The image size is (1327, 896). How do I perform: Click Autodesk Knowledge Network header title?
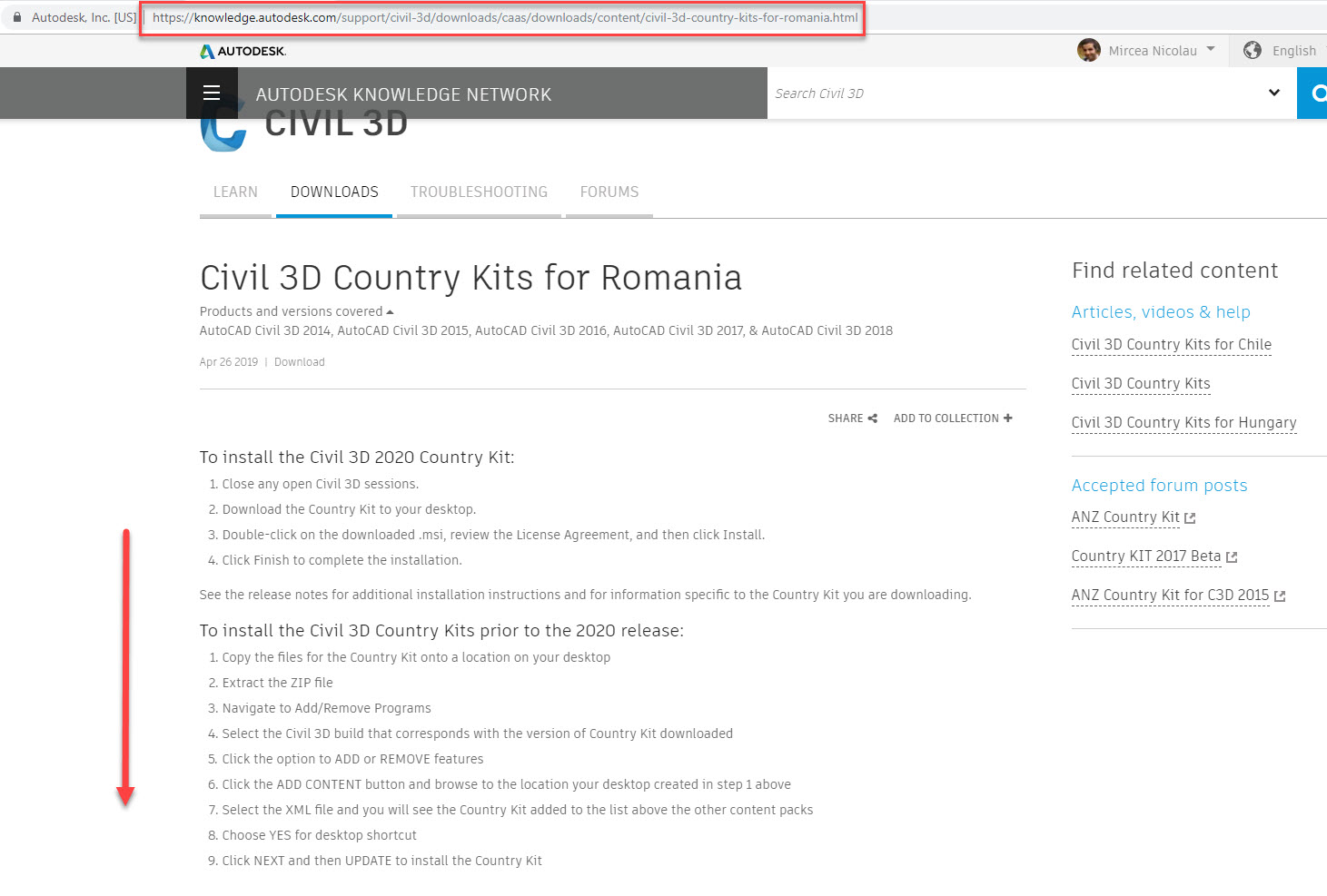point(403,94)
